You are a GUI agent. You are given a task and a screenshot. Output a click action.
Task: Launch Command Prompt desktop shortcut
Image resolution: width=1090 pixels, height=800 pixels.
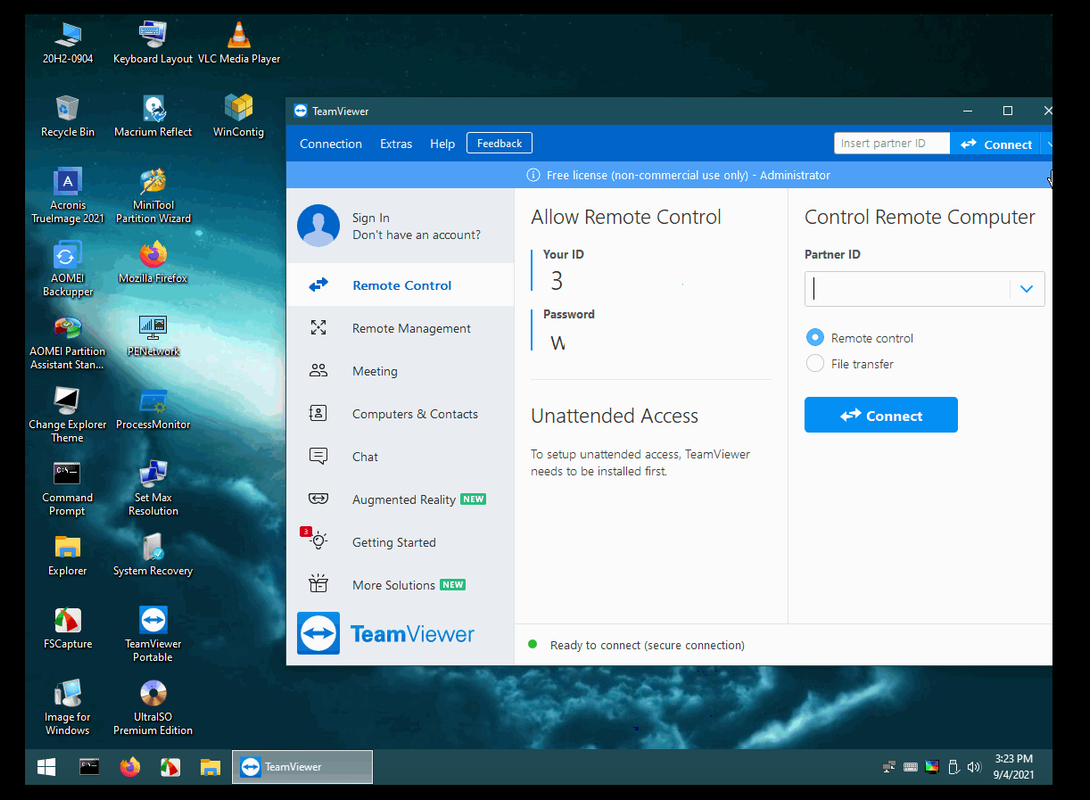click(67, 489)
